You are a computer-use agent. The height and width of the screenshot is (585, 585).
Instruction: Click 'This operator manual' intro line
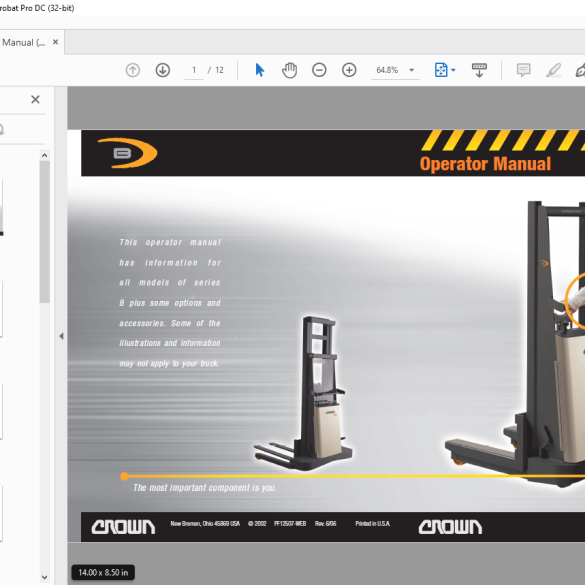coord(170,242)
